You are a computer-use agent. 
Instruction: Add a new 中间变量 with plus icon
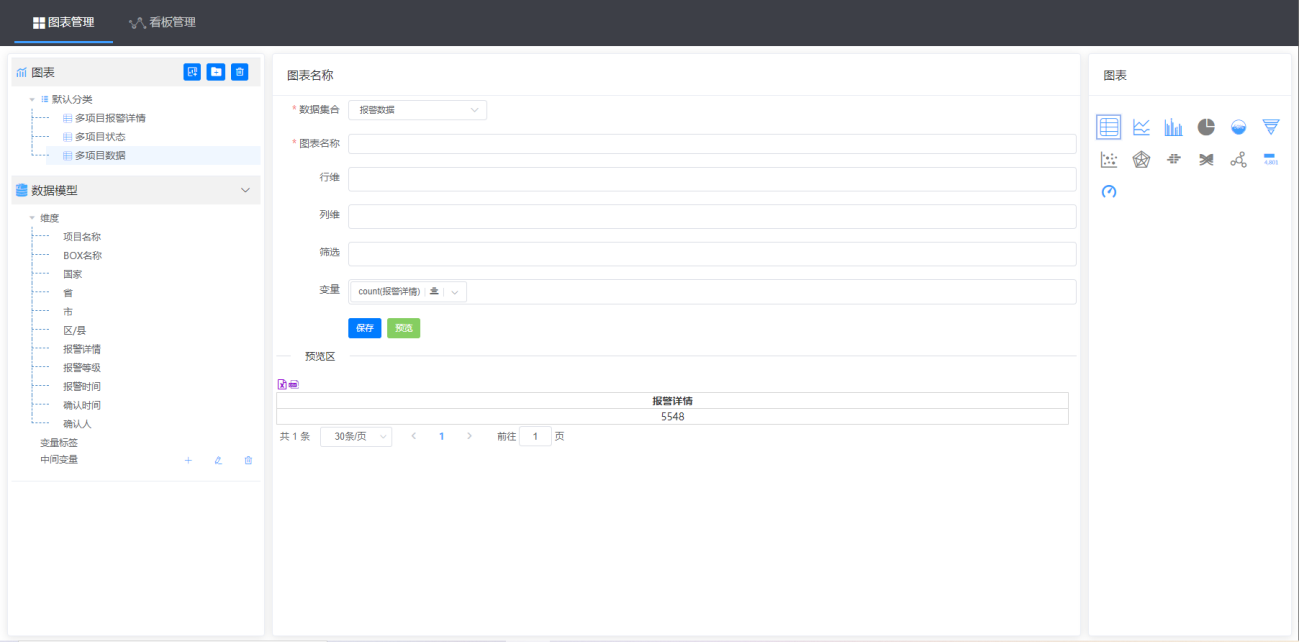[188, 460]
